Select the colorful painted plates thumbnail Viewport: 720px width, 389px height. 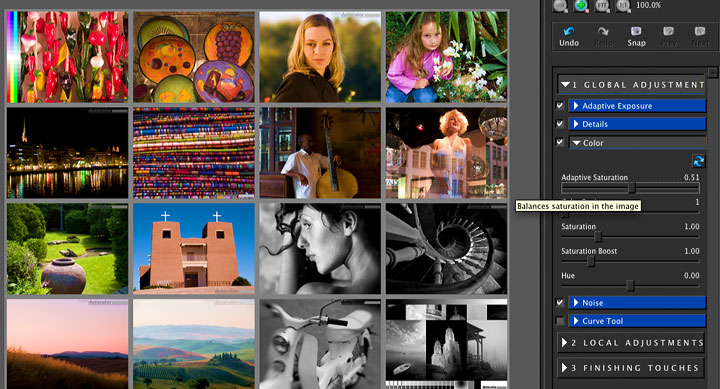tap(194, 57)
